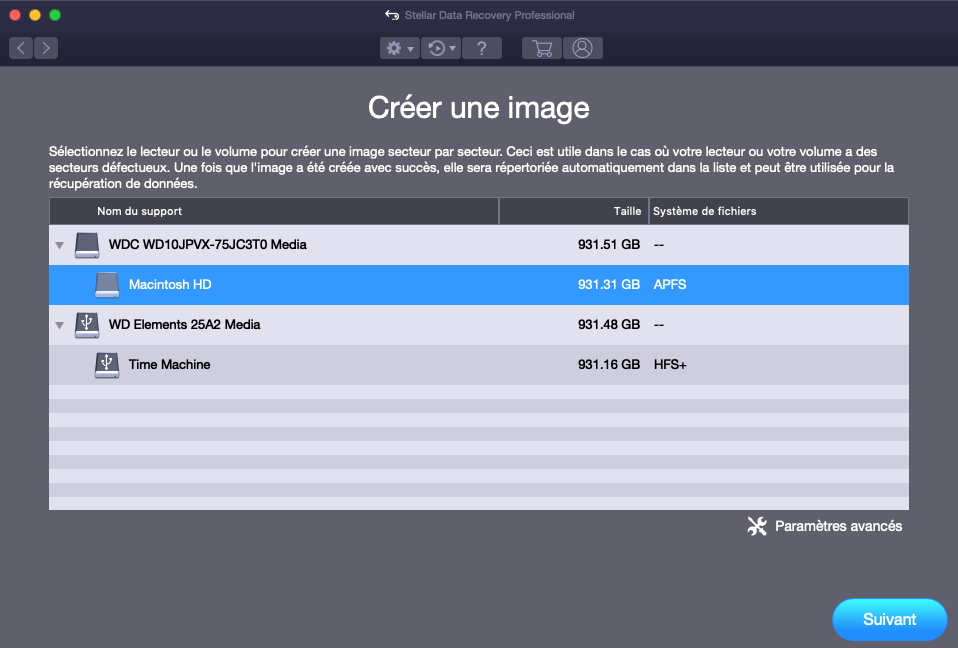Click the Macintosh HD volume icon
The image size is (958, 648).
107,285
